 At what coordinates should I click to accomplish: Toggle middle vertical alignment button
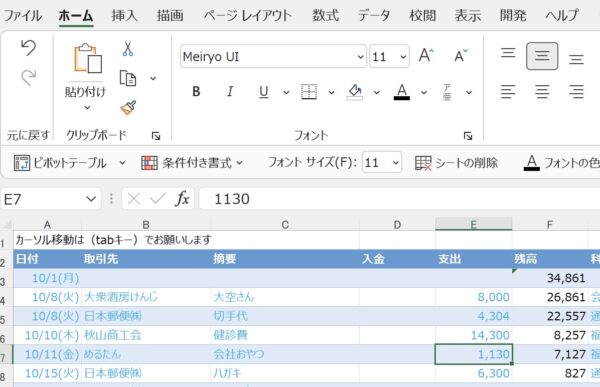(542, 56)
